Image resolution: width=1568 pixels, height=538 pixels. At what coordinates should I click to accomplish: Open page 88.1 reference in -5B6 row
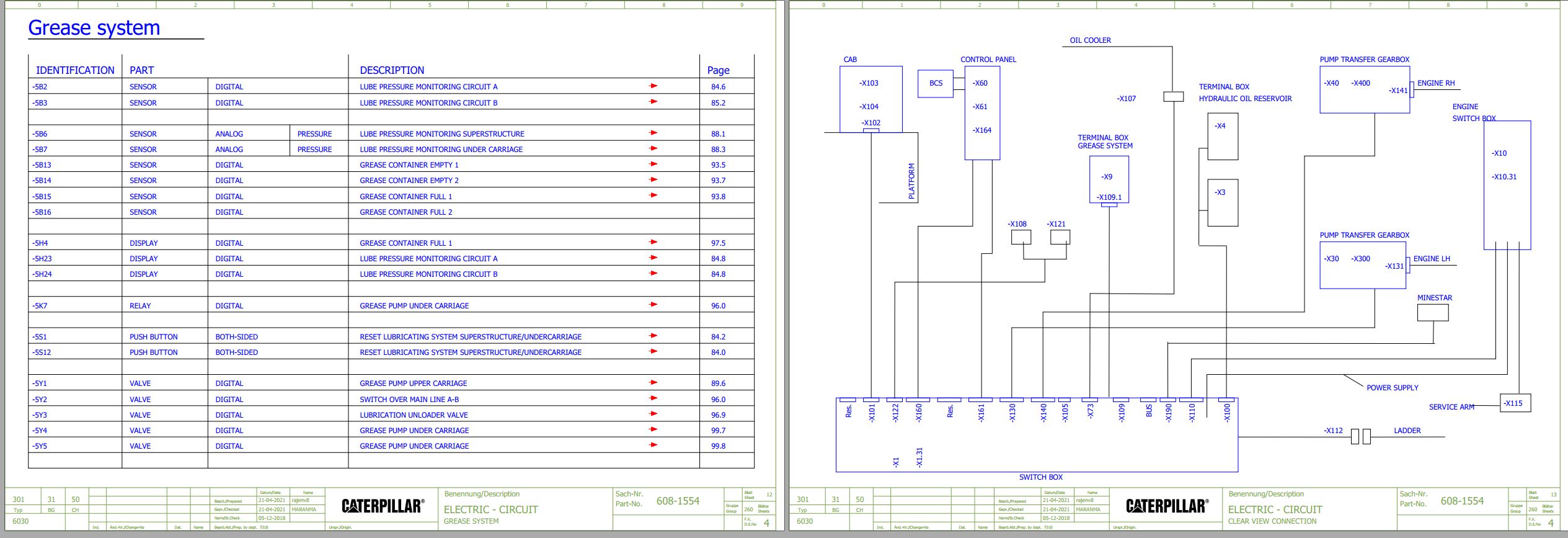coord(718,134)
